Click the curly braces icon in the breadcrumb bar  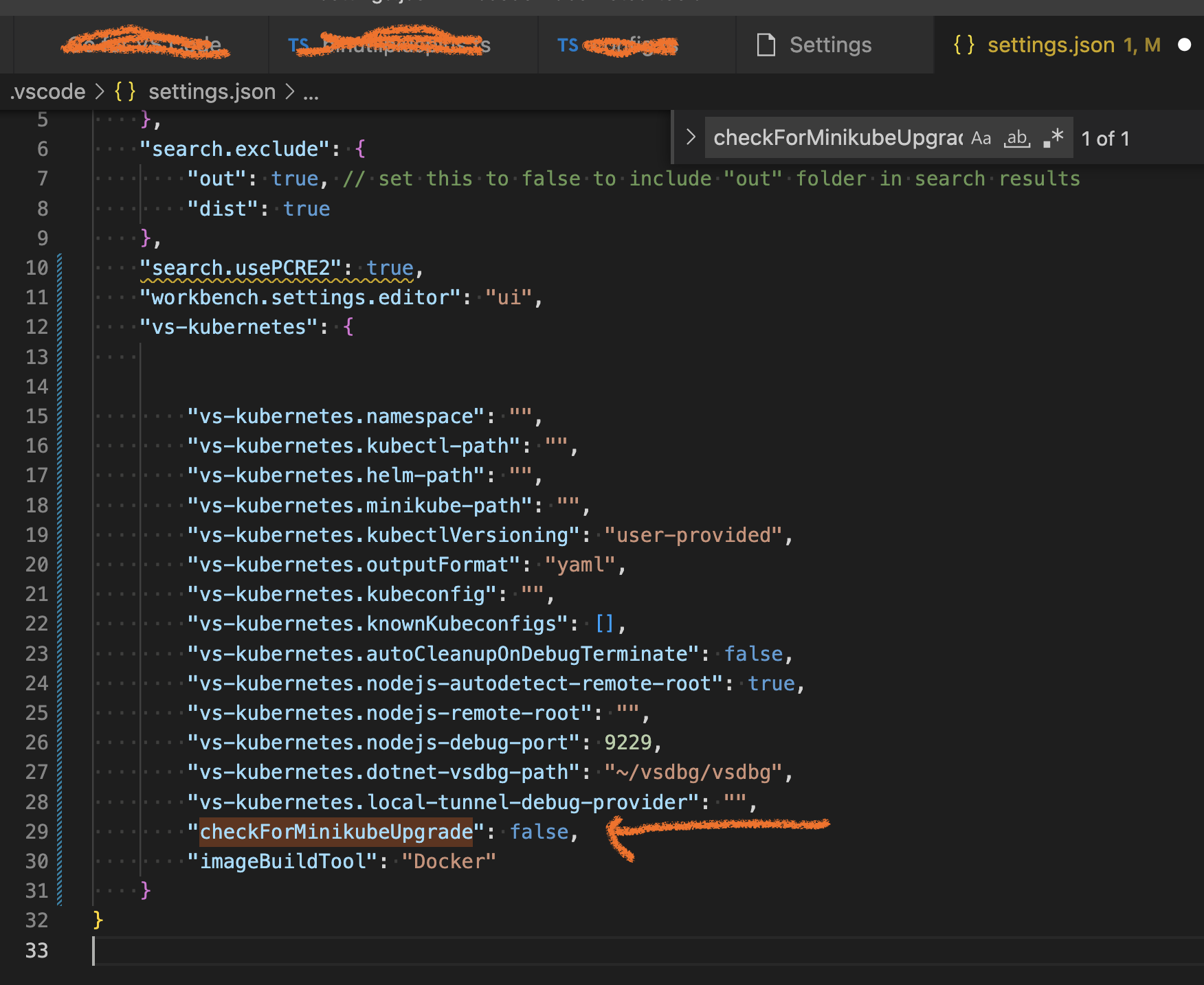(x=125, y=91)
